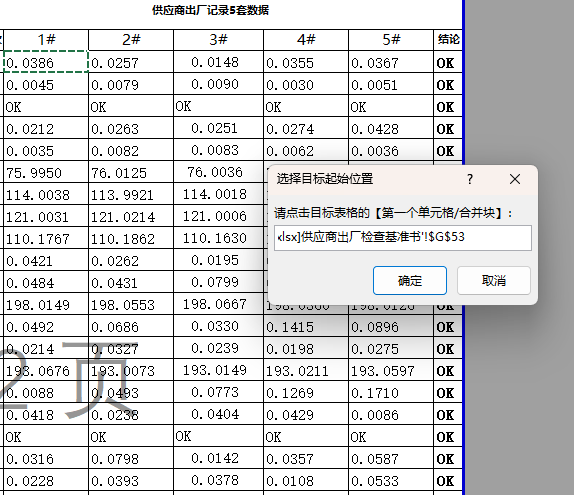Open the help question mark in dialog
574x495 pixels.
470,179
